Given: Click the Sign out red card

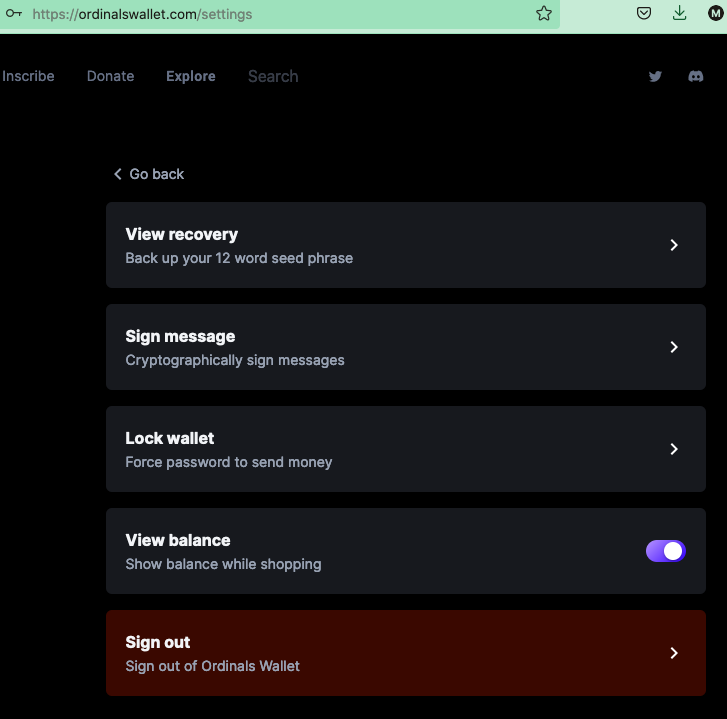Looking at the screenshot, I should 406,653.
